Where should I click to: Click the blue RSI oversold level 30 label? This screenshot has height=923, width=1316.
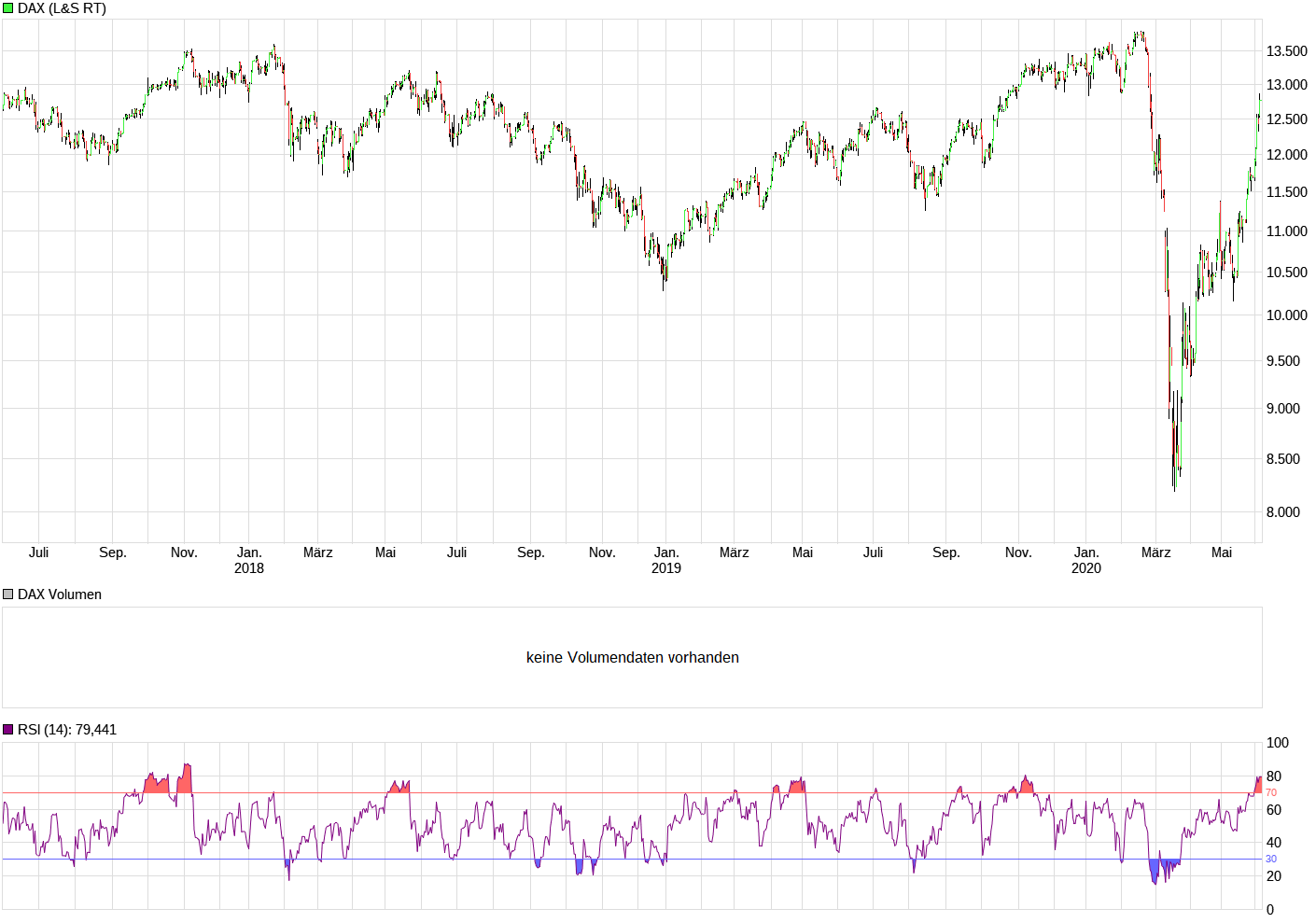1271,860
